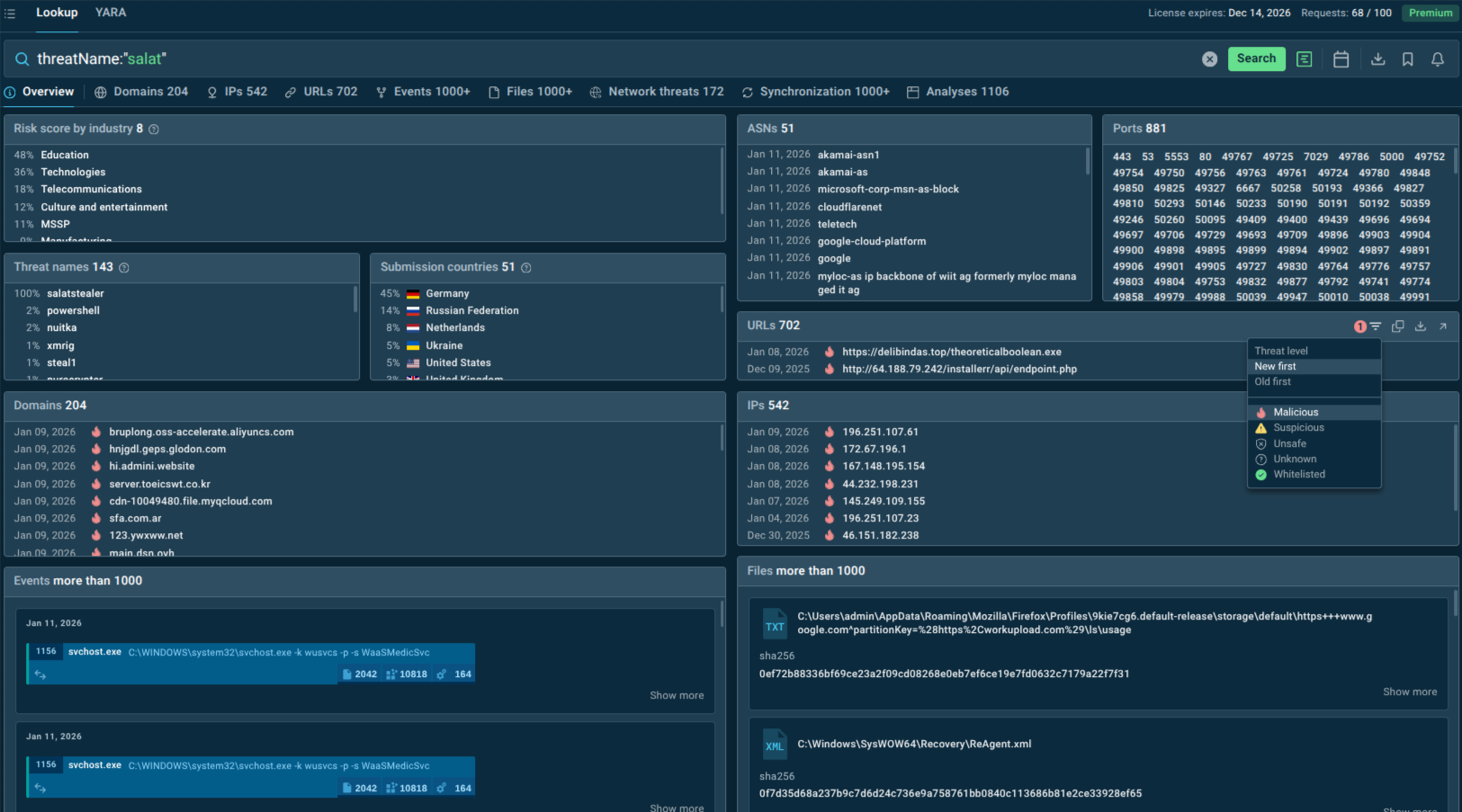Copy the URLs list using copy icon
Screen dimensions: 1462x812
1397,326
